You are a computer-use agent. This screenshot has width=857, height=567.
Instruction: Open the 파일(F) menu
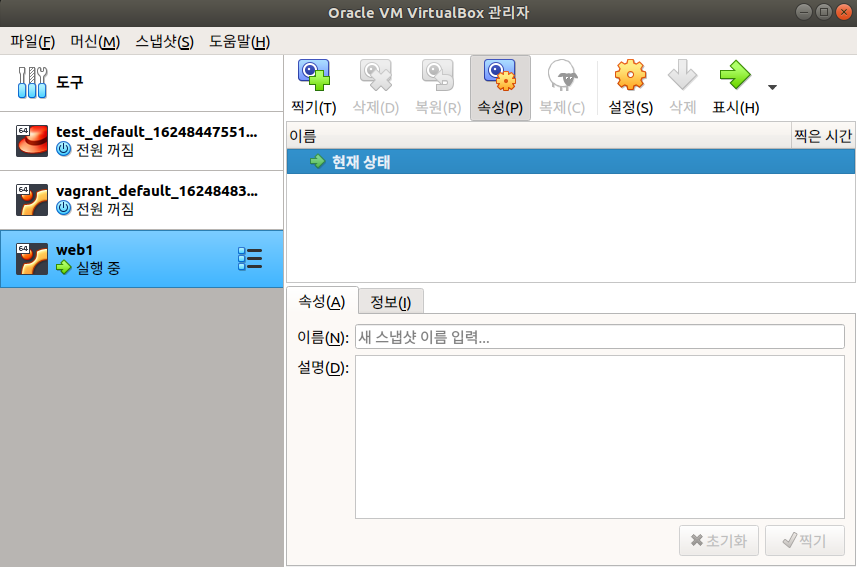[x=33, y=42]
